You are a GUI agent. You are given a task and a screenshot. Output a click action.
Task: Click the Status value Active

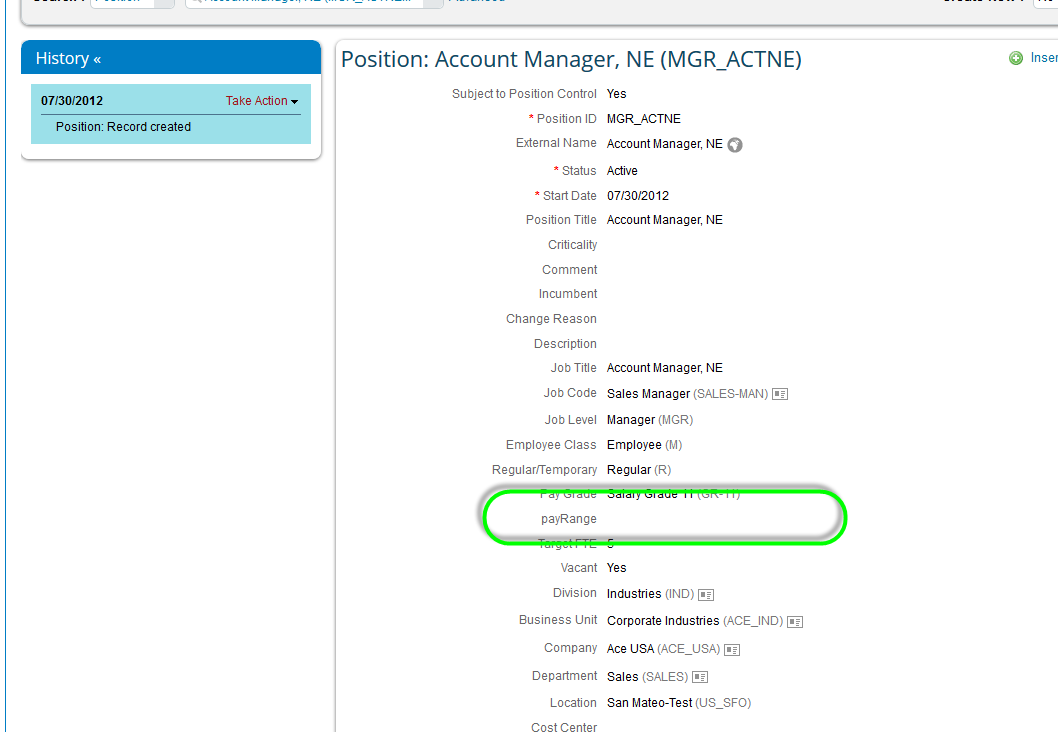pos(622,171)
